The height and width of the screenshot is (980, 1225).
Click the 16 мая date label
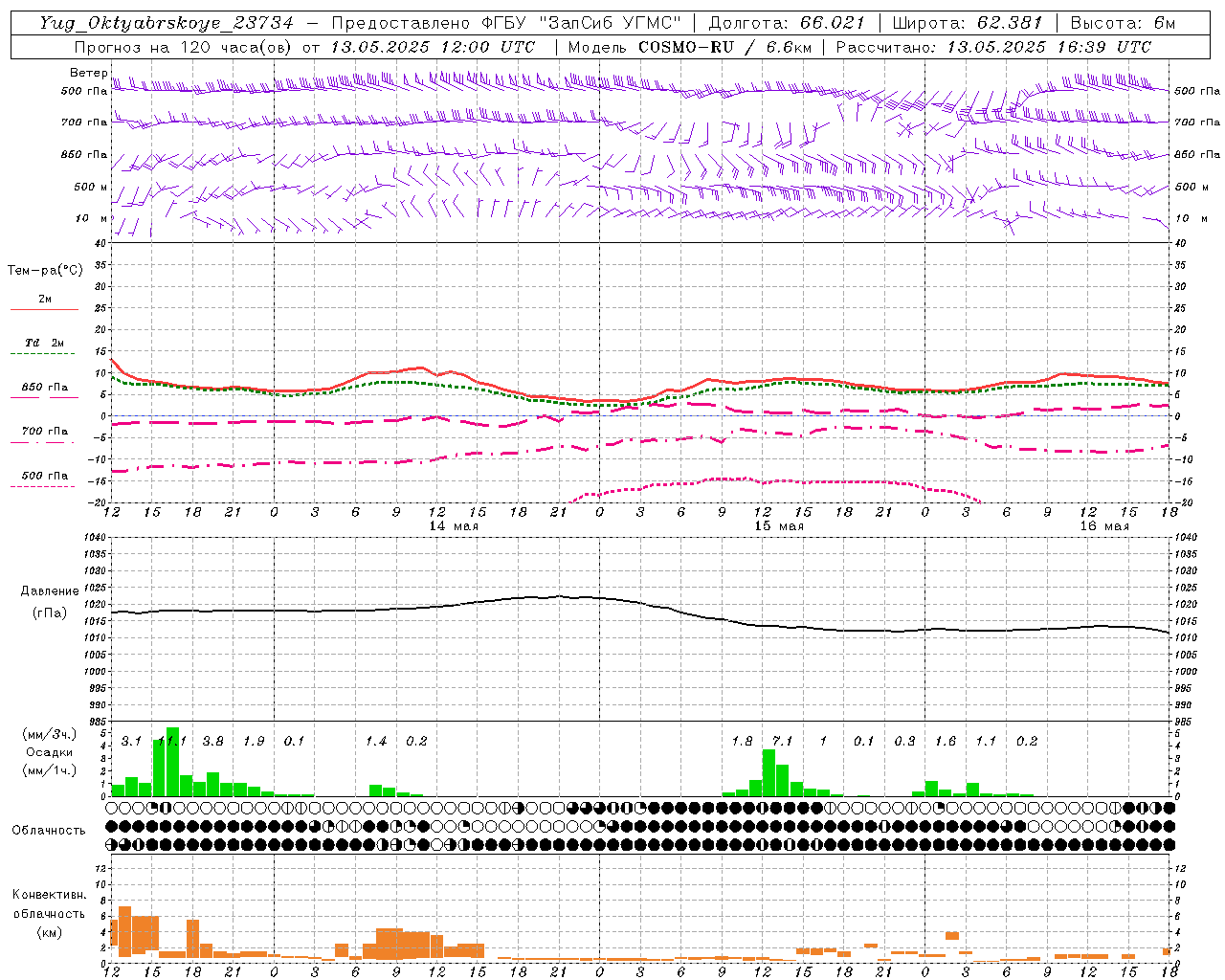[x=1104, y=526]
